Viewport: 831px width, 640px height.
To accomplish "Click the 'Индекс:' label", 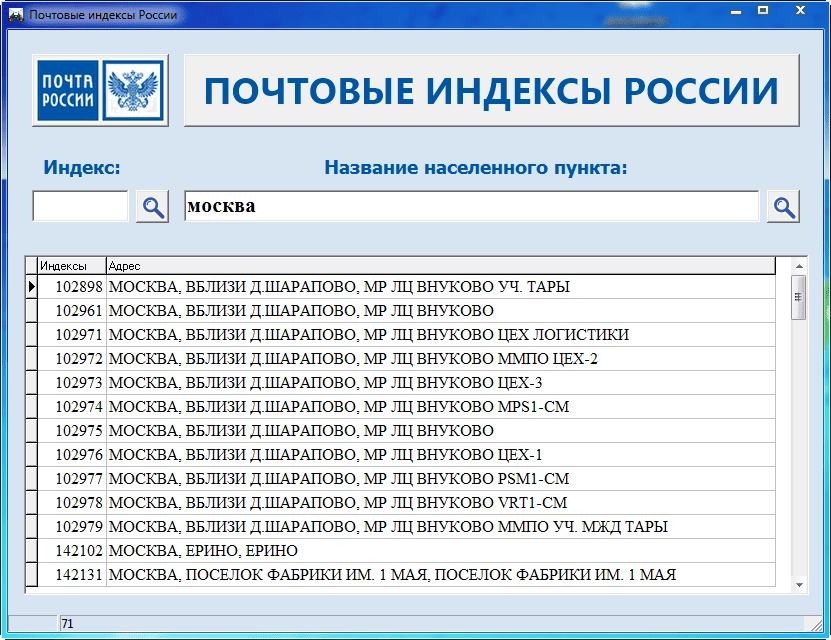I will tap(82, 167).
